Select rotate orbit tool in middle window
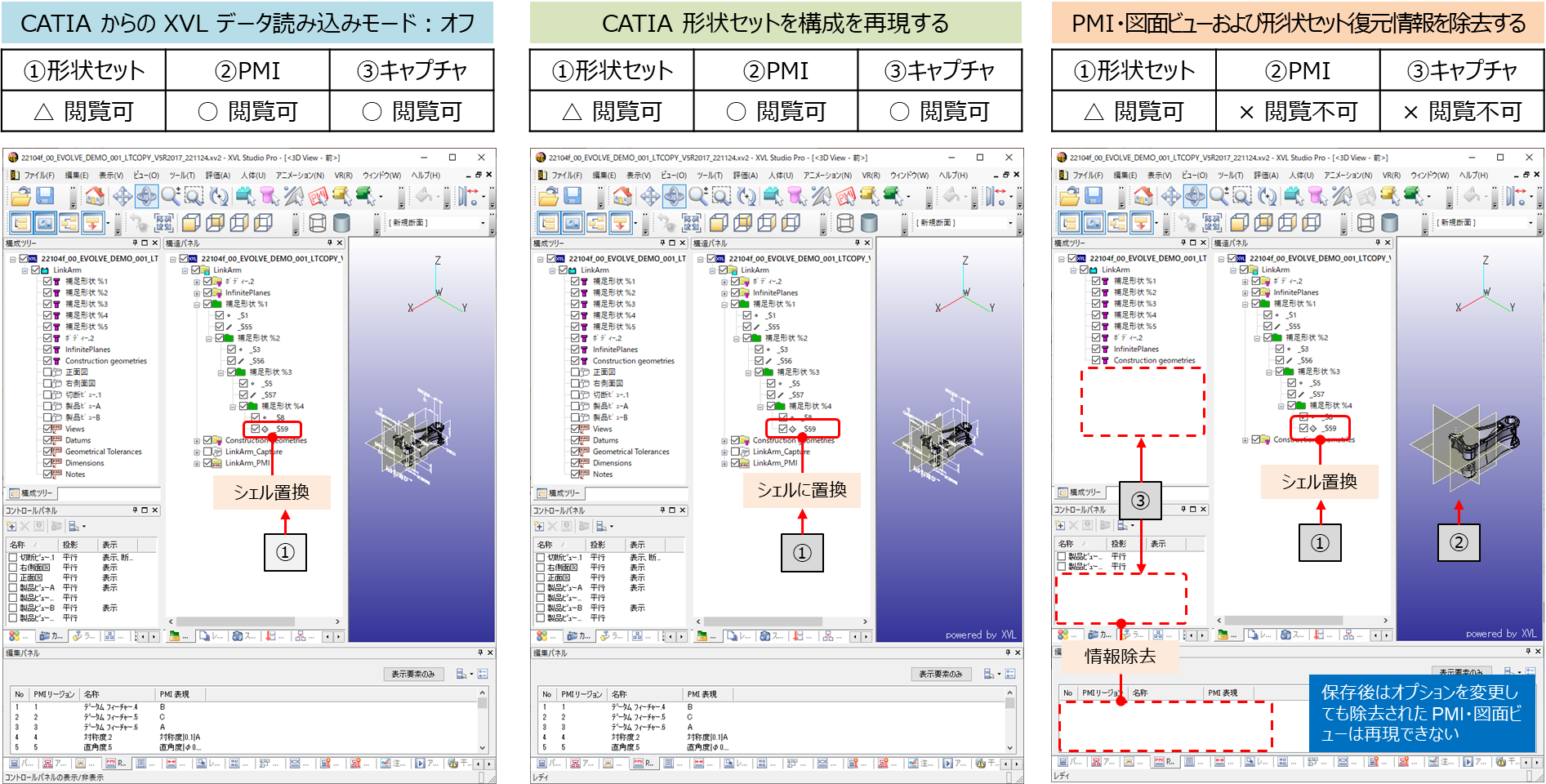 click(674, 196)
